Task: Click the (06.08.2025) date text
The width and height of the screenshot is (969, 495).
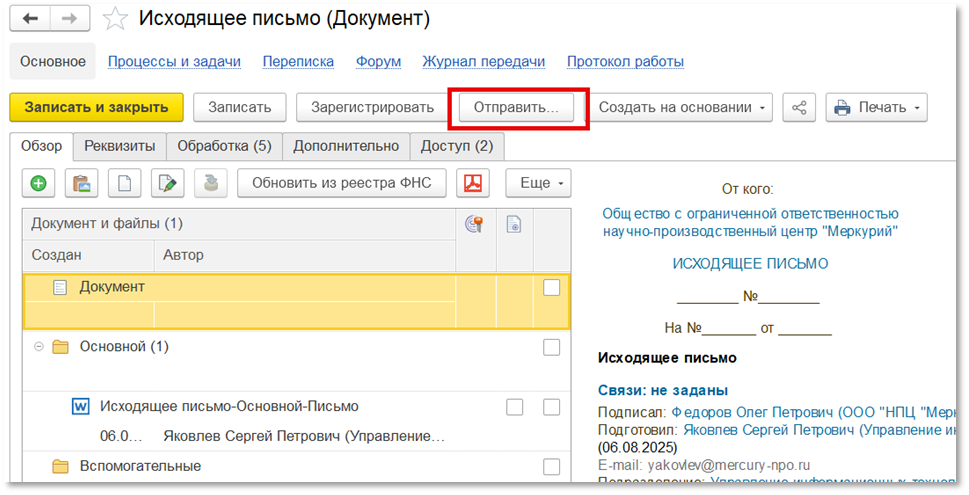Action: [638, 447]
